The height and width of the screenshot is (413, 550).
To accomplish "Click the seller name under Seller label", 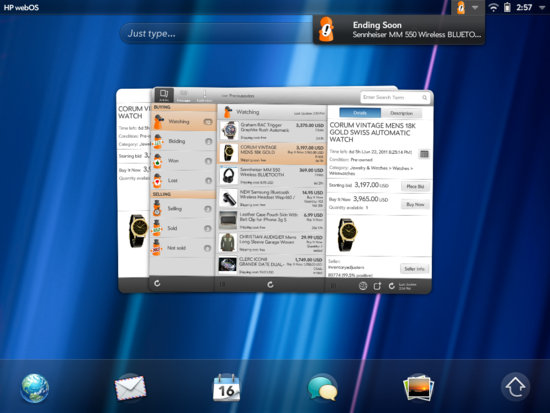I will (x=346, y=267).
